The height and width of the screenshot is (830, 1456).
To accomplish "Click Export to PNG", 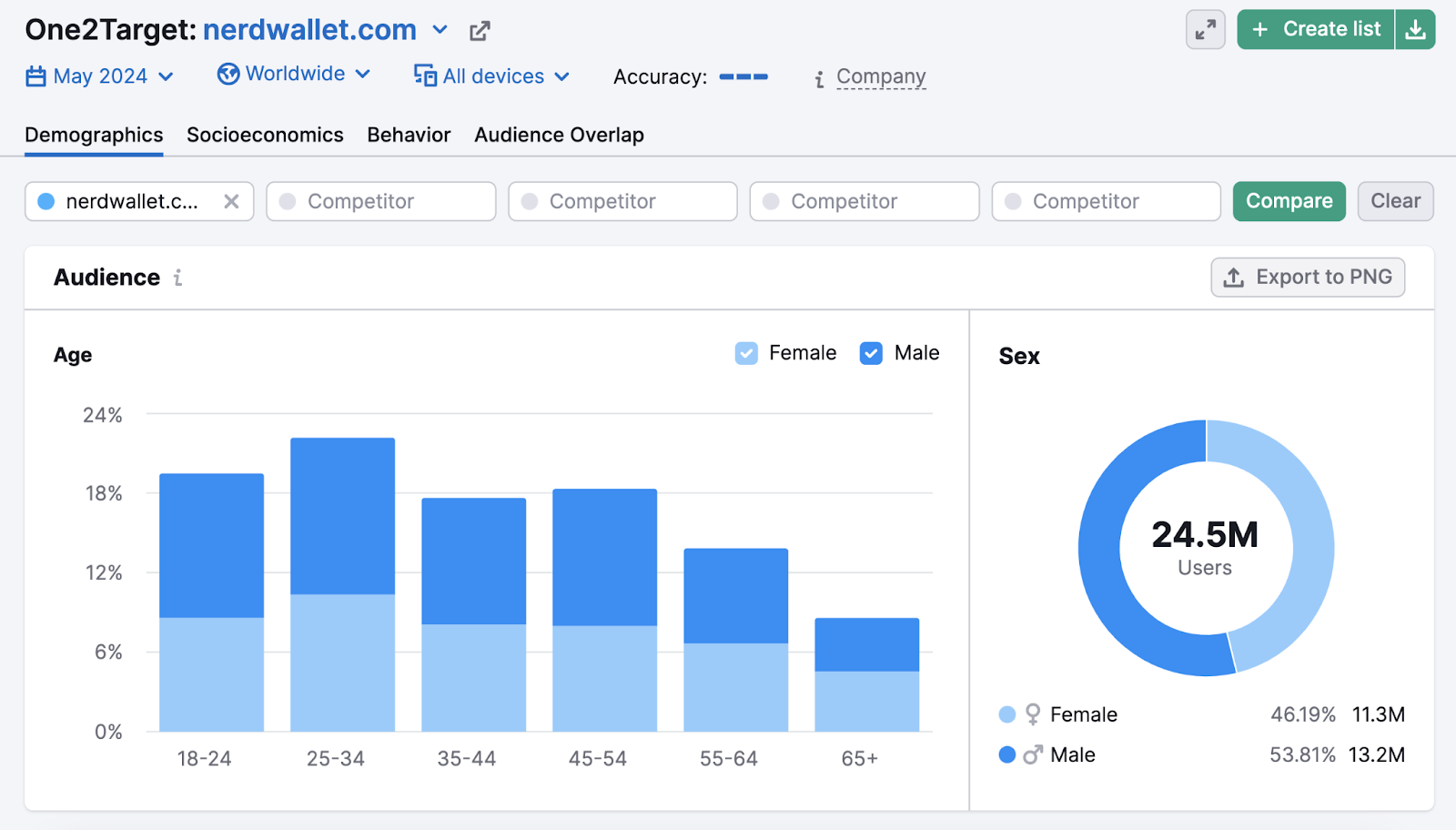I will 1308,277.
